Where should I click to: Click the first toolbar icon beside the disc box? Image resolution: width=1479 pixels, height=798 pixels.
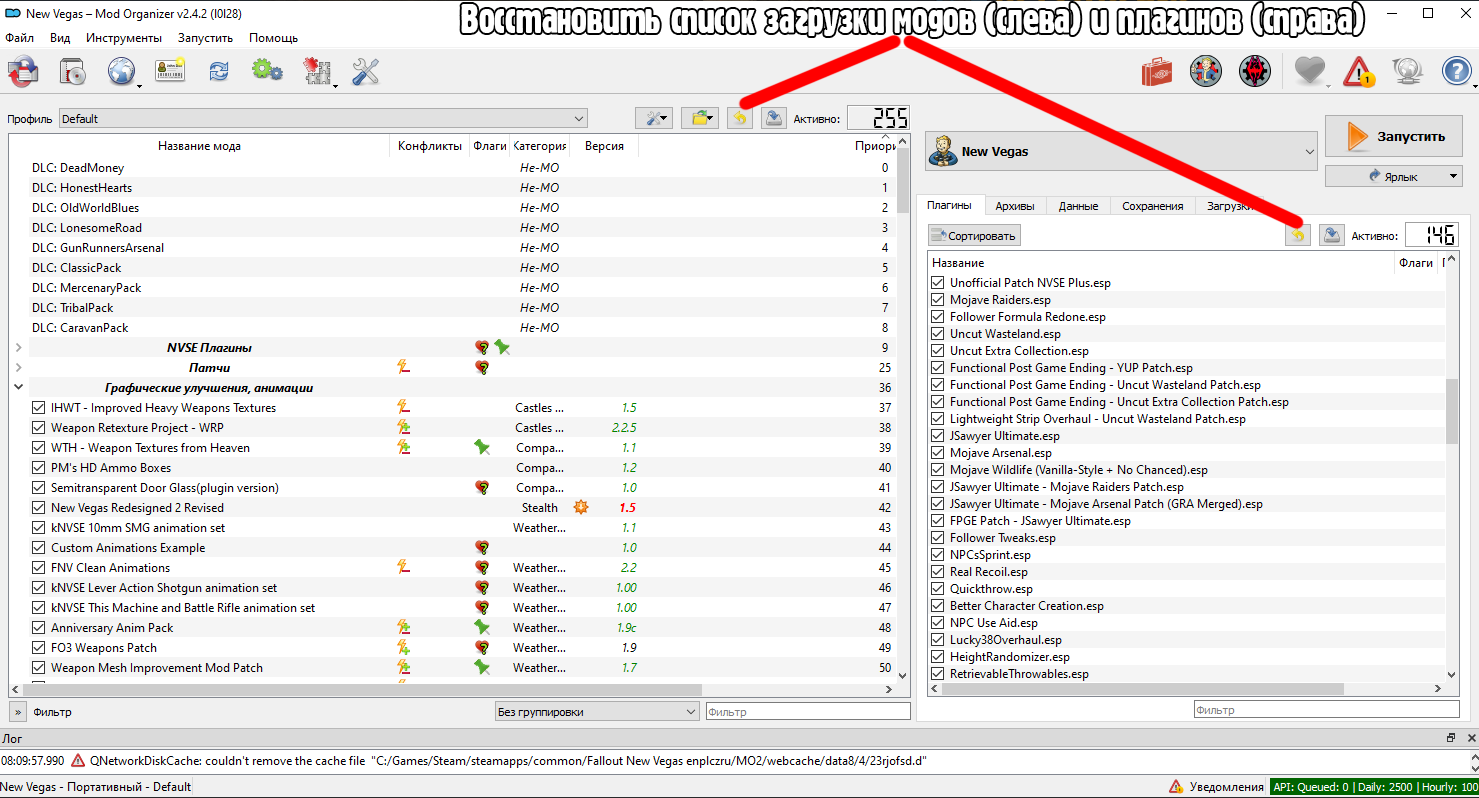click(x=23, y=71)
